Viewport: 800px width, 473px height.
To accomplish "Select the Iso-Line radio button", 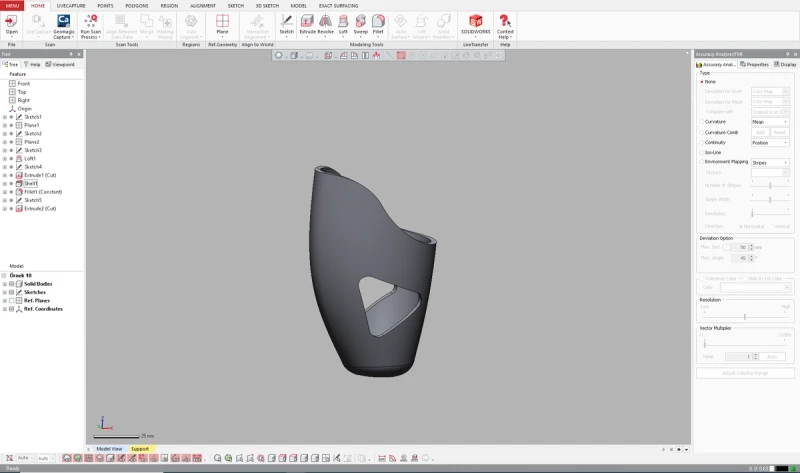I will point(702,153).
